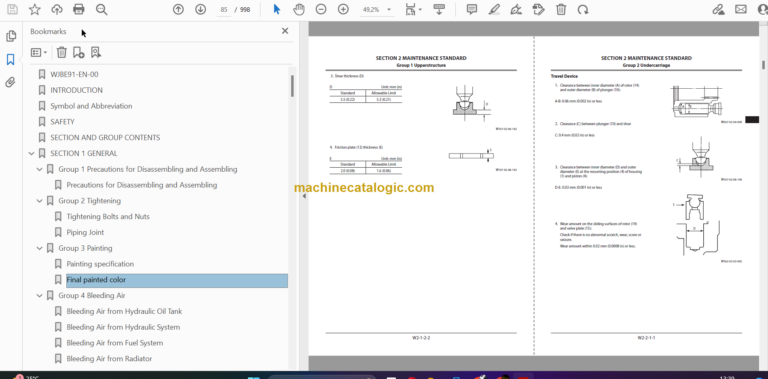Open the sign document tool

point(516,9)
